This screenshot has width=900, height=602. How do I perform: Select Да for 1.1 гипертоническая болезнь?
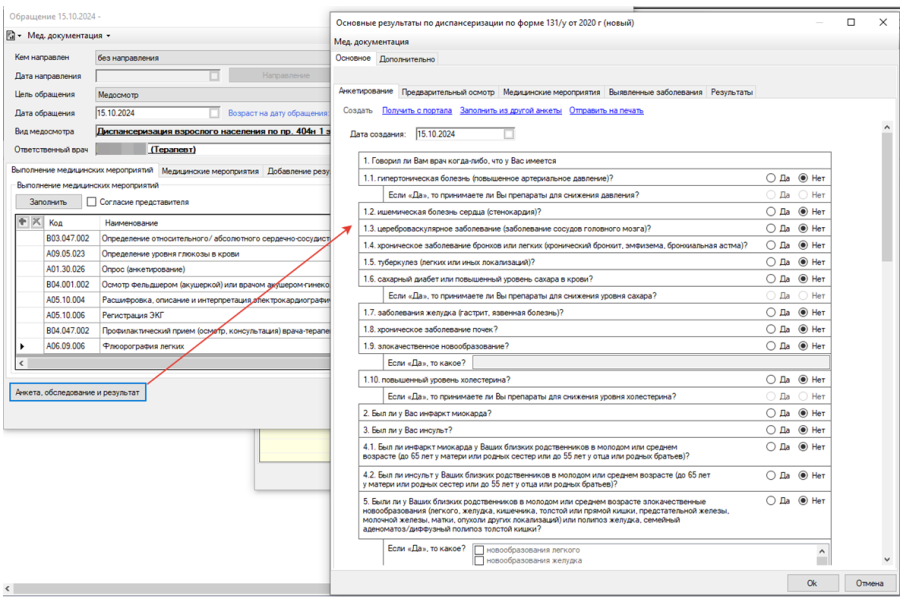coord(771,178)
